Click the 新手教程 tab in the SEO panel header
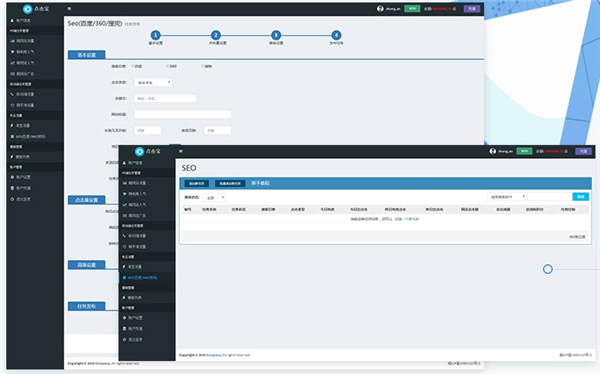The width and height of the screenshot is (600, 374). (x=261, y=183)
